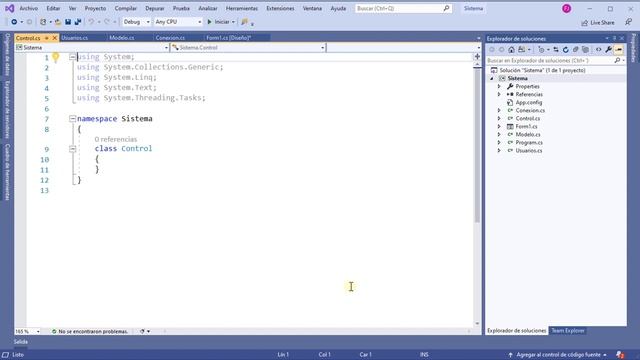Click the Visual Studio logo icon
This screenshot has height=360, width=640.
[9, 8]
